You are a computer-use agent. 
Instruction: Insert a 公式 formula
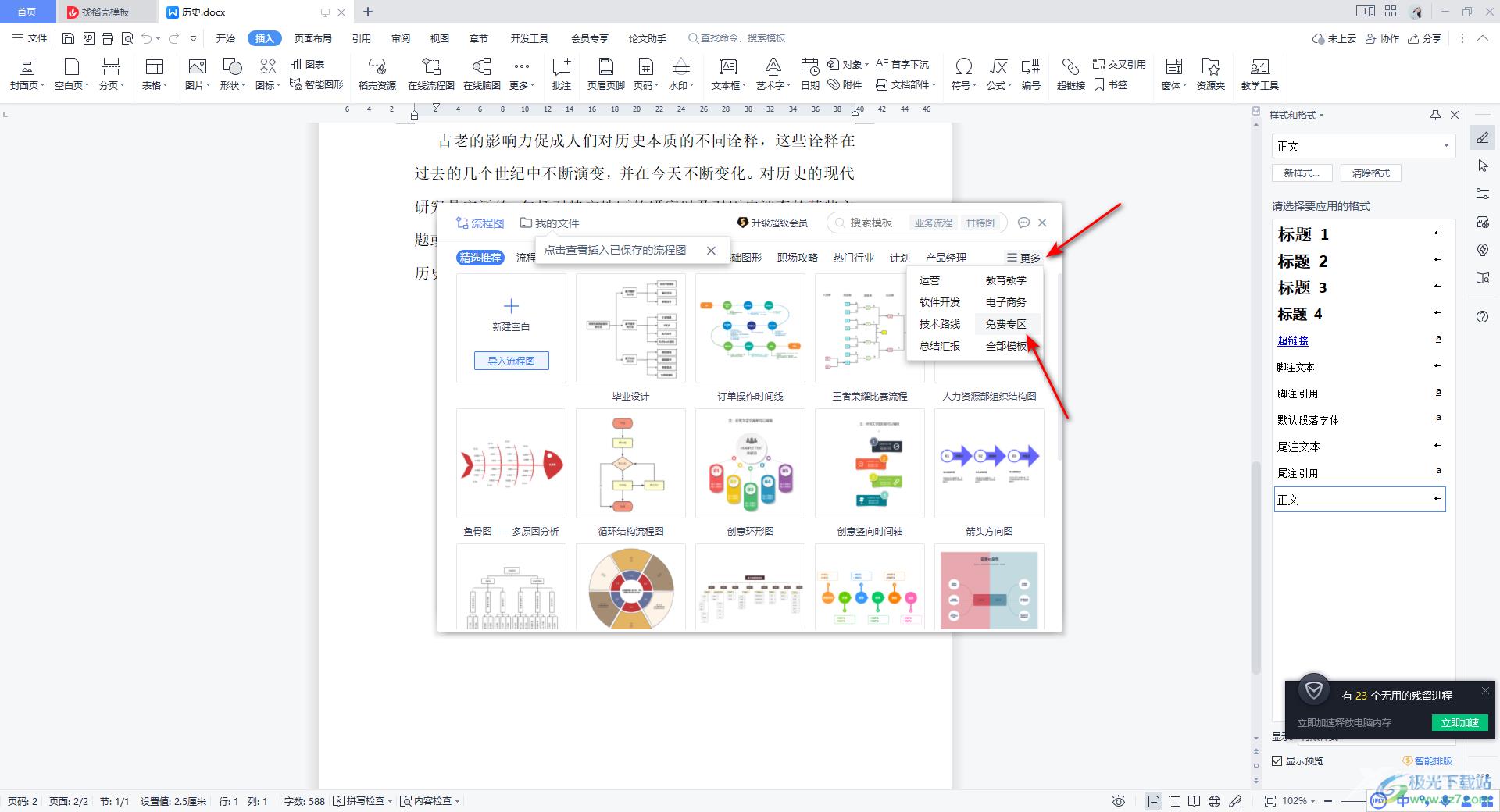[998, 74]
